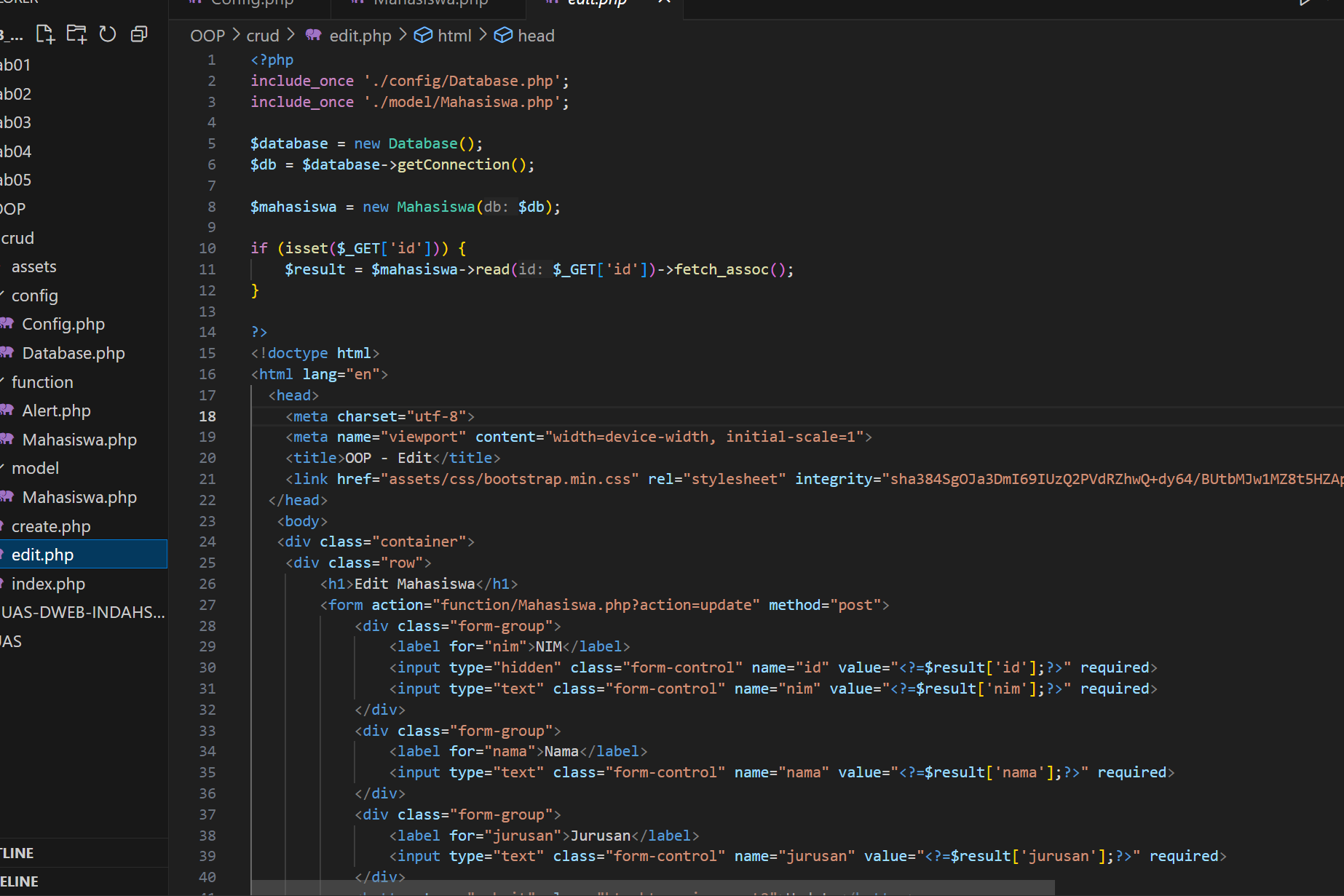Expand the assets folder in file tree
Viewport: 1344px width, 896px height.
(33, 267)
